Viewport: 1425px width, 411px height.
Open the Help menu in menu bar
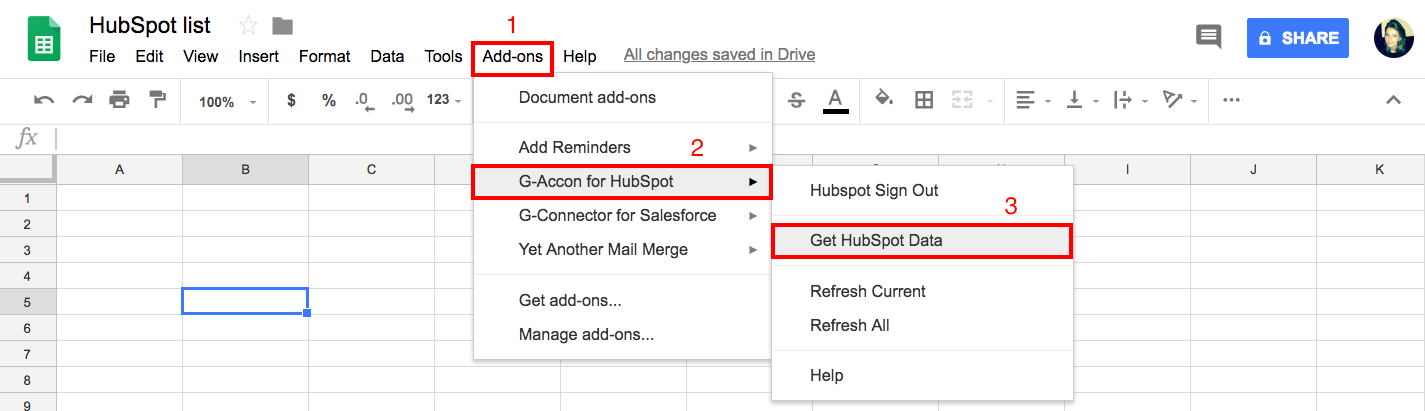pos(580,56)
